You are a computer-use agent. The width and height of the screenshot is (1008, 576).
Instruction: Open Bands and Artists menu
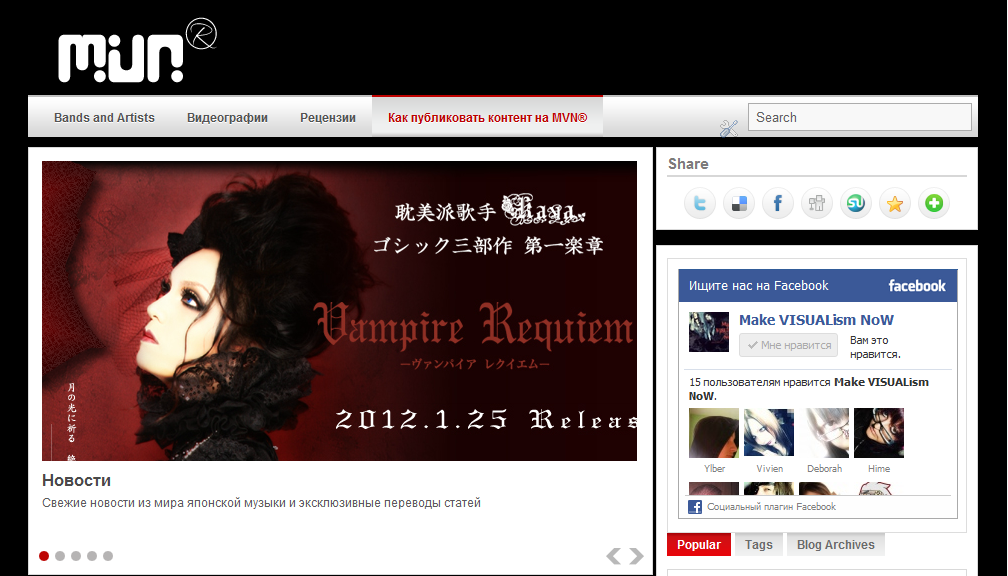pyautogui.click(x=104, y=118)
